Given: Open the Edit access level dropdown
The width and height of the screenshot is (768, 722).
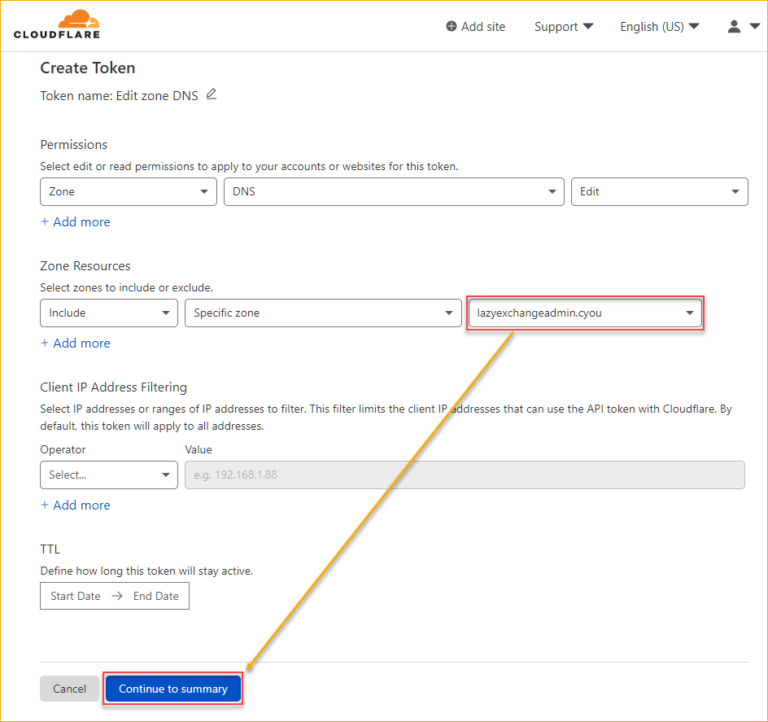Looking at the screenshot, I should (x=659, y=192).
